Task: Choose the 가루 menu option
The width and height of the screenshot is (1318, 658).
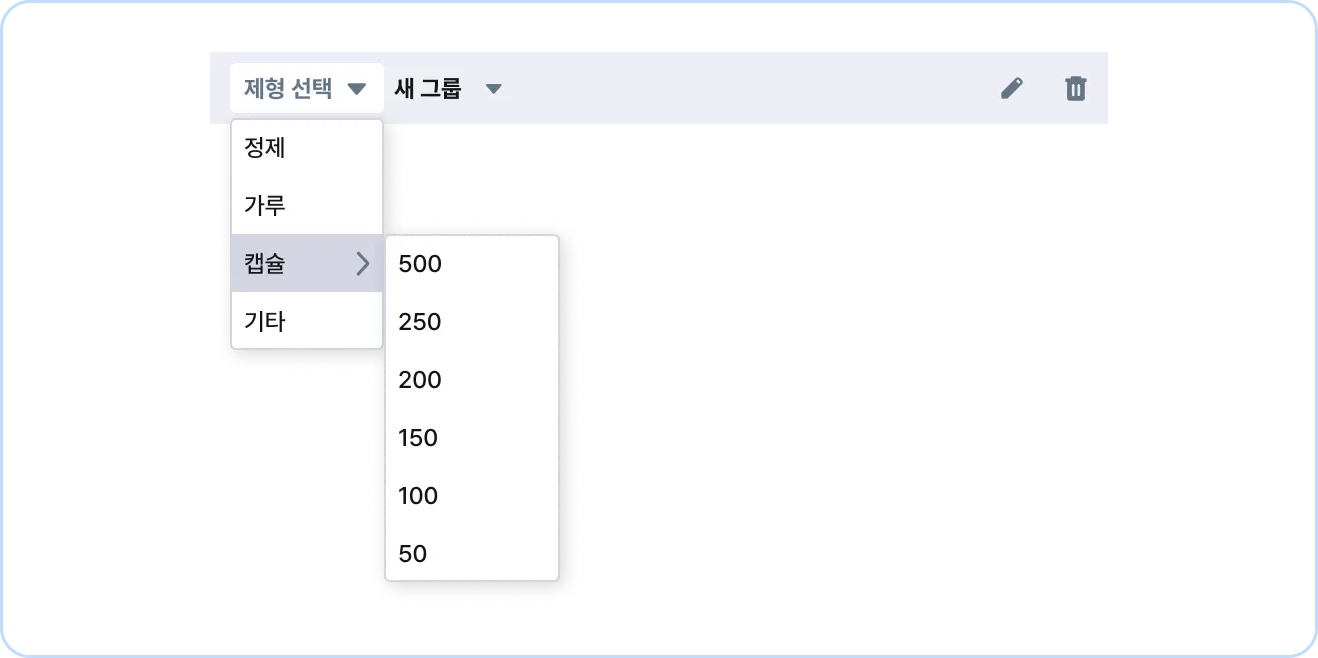Action: (x=307, y=206)
